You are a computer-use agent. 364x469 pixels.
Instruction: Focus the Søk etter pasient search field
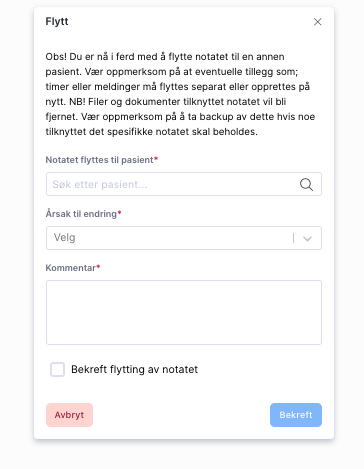pyautogui.click(x=184, y=184)
